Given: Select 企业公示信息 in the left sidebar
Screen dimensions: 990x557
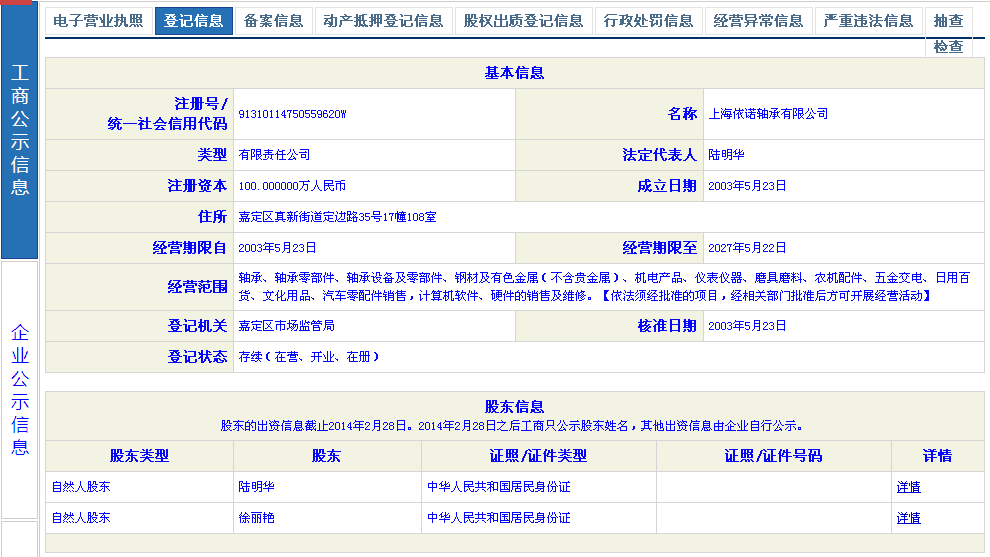Looking at the screenshot, I should point(19,390).
